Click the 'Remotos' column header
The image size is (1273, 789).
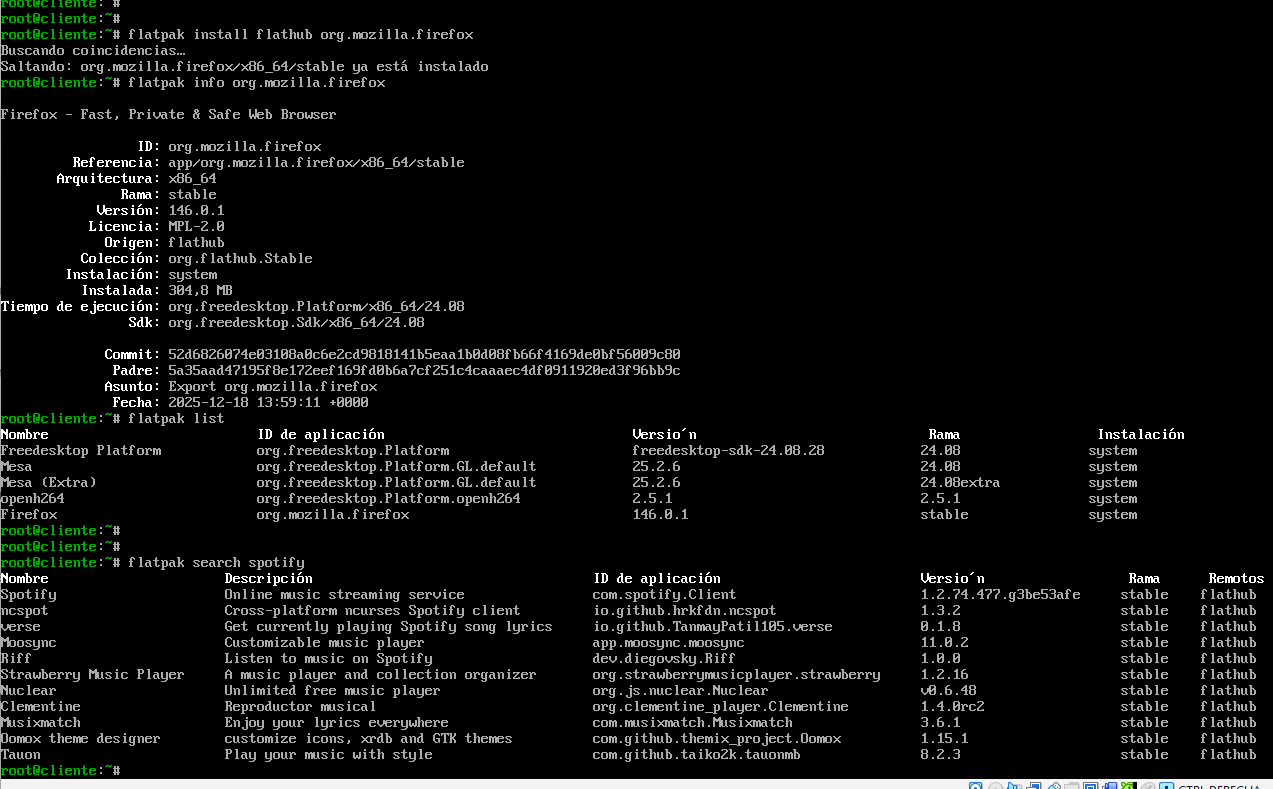pos(1236,578)
